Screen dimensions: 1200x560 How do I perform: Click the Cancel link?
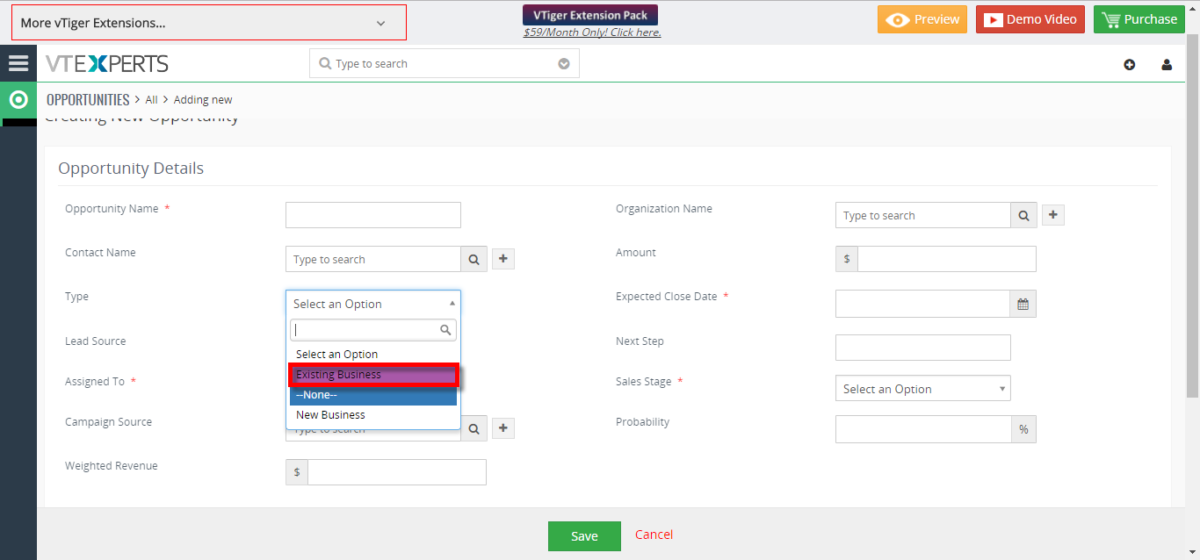654,535
